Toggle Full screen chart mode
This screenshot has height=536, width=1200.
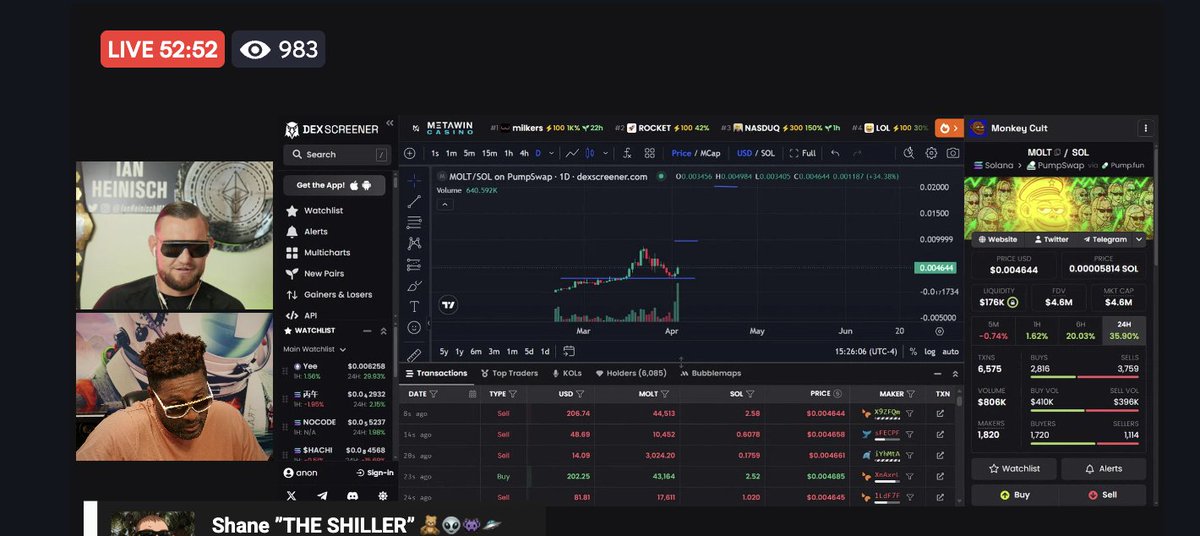[803, 153]
